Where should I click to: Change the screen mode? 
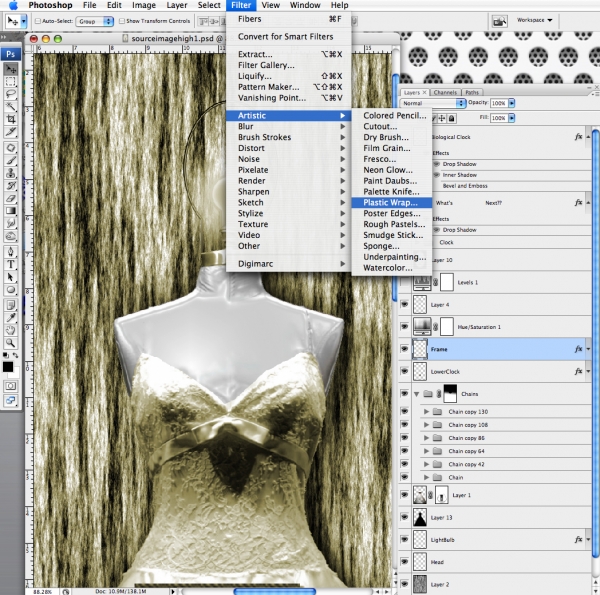coord(11,401)
